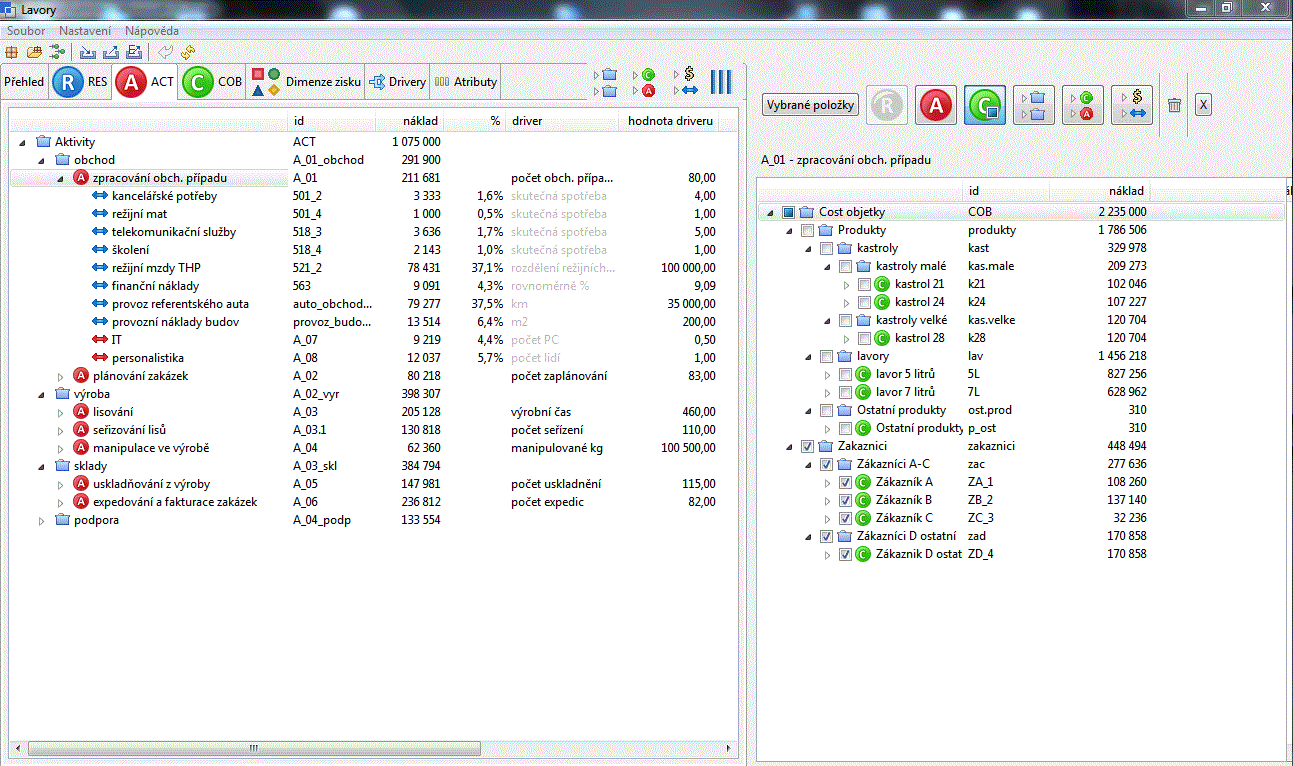
Task: Click the refresh arrows icon in top toolbar
Action: pyautogui.click(x=188, y=52)
